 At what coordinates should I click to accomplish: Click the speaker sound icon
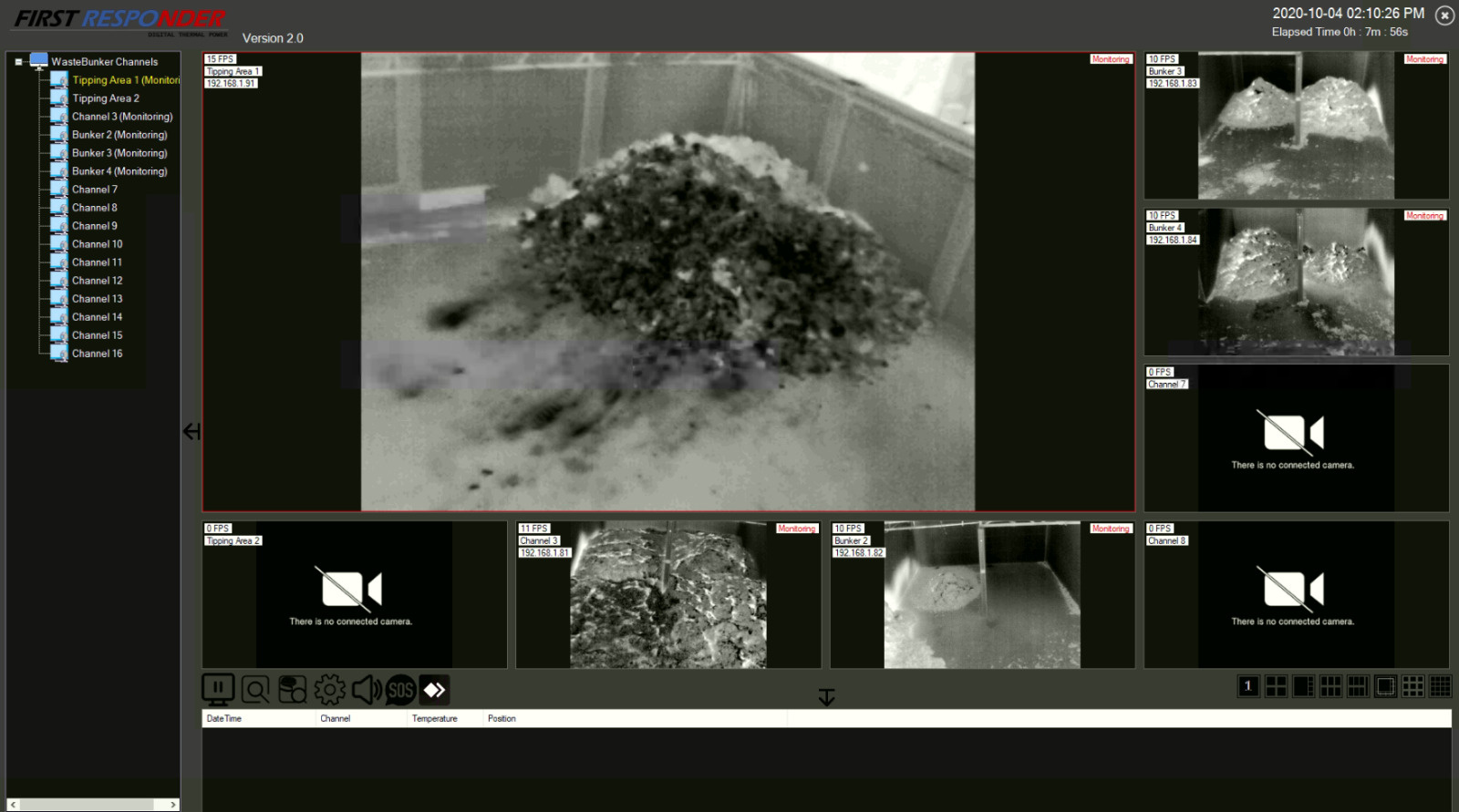pyautogui.click(x=366, y=690)
